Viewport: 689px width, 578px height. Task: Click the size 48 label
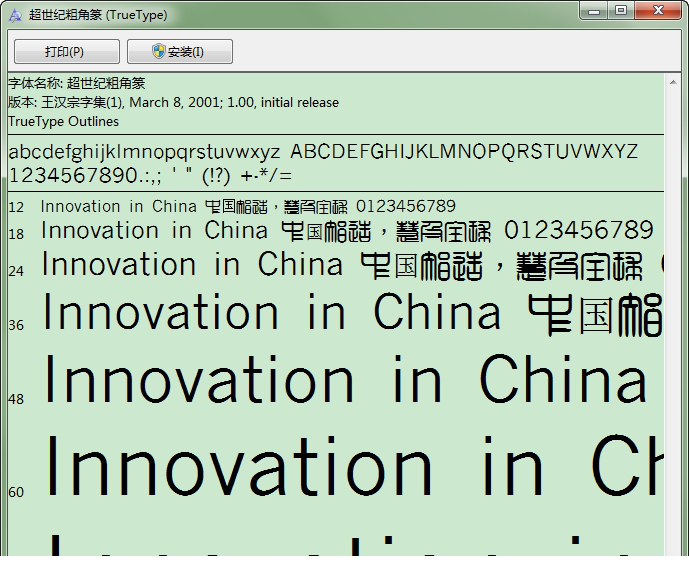pyautogui.click(x=16, y=399)
